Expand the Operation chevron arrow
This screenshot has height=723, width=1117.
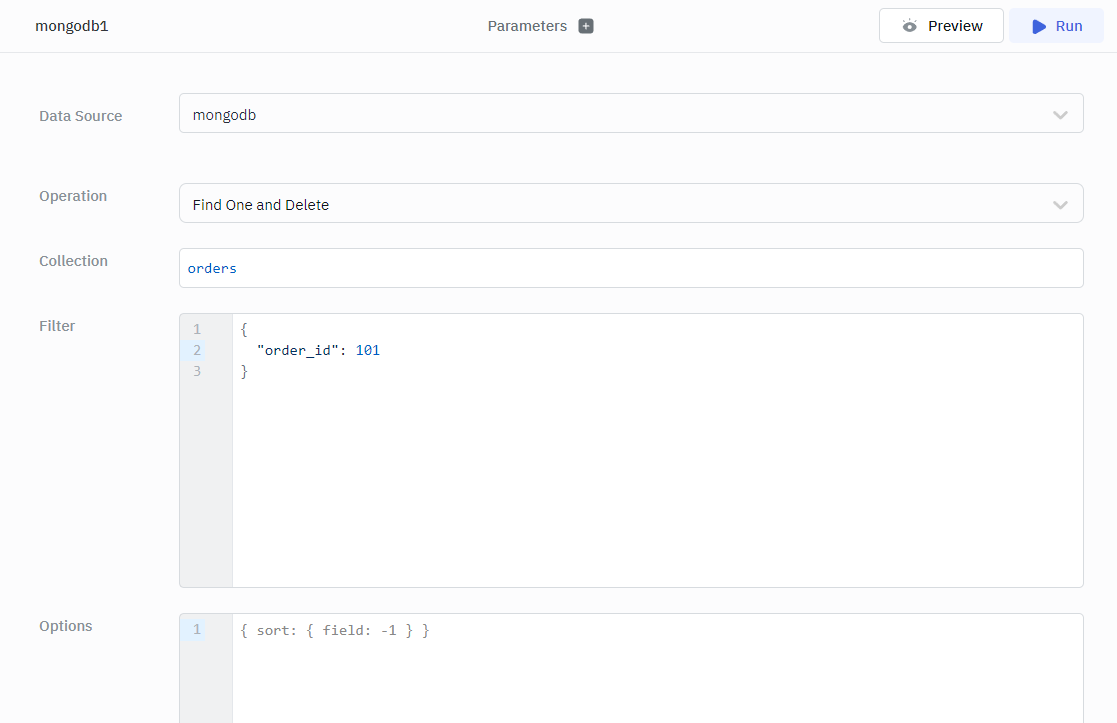1060,204
